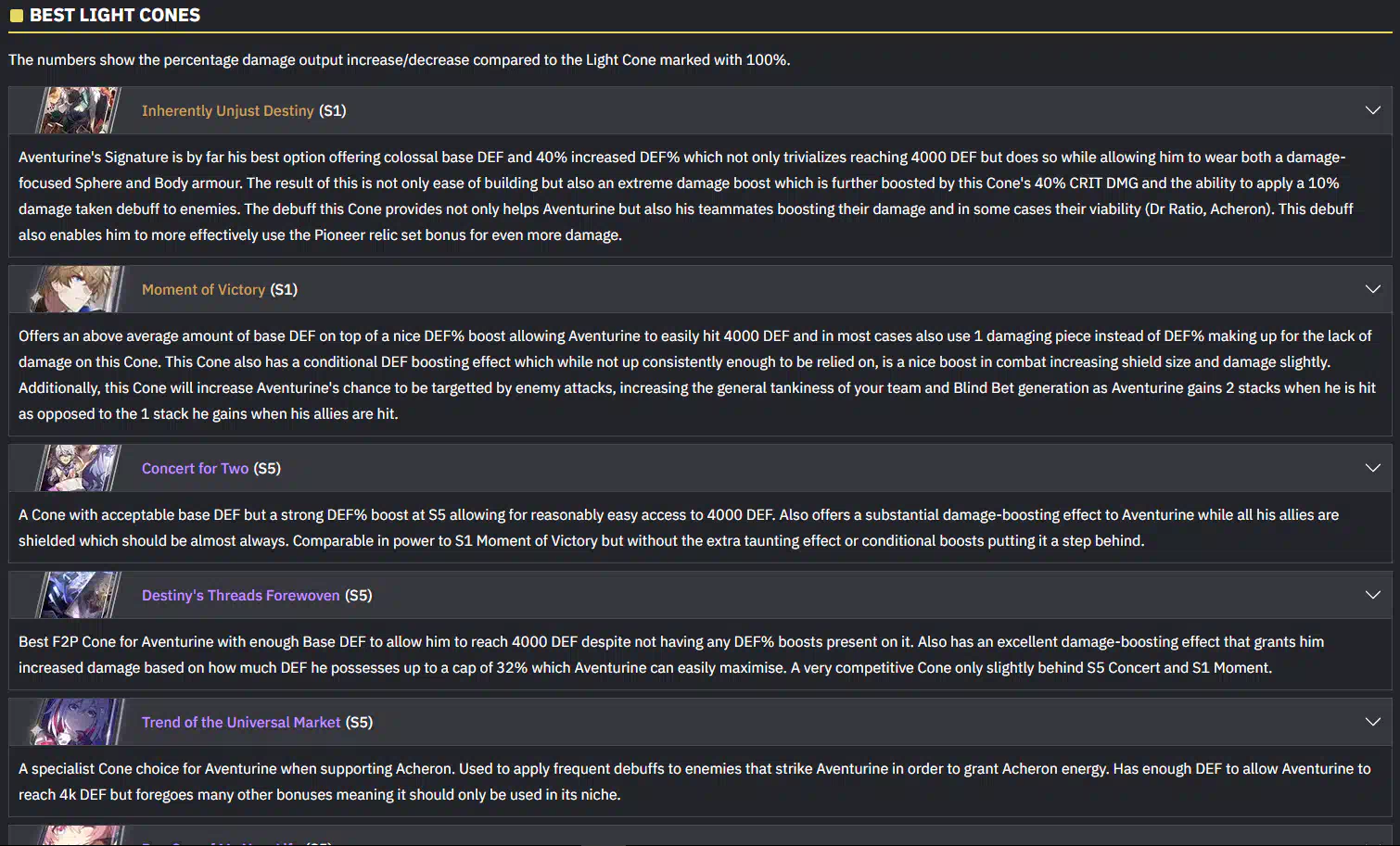The width and height of the screenshot is (1400, 846).
Task: Collapse Destiny's Threads Forewoven section chevron
Action: [x=1373, y=595]
